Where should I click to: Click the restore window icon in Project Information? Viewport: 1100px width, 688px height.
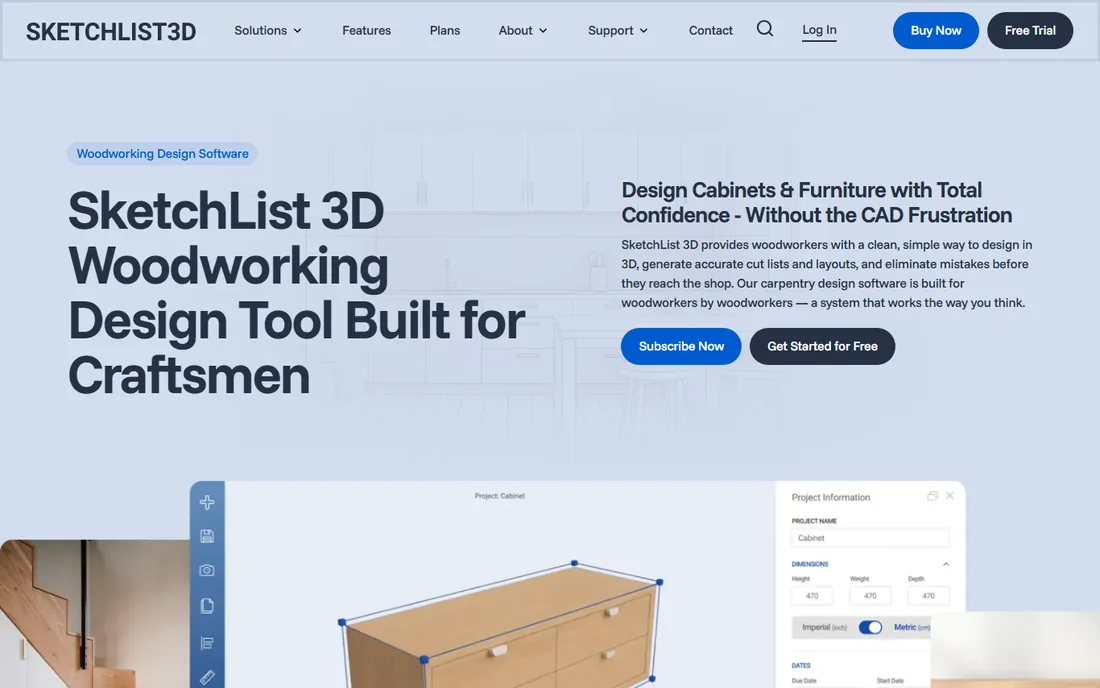(x=932, y=496)
